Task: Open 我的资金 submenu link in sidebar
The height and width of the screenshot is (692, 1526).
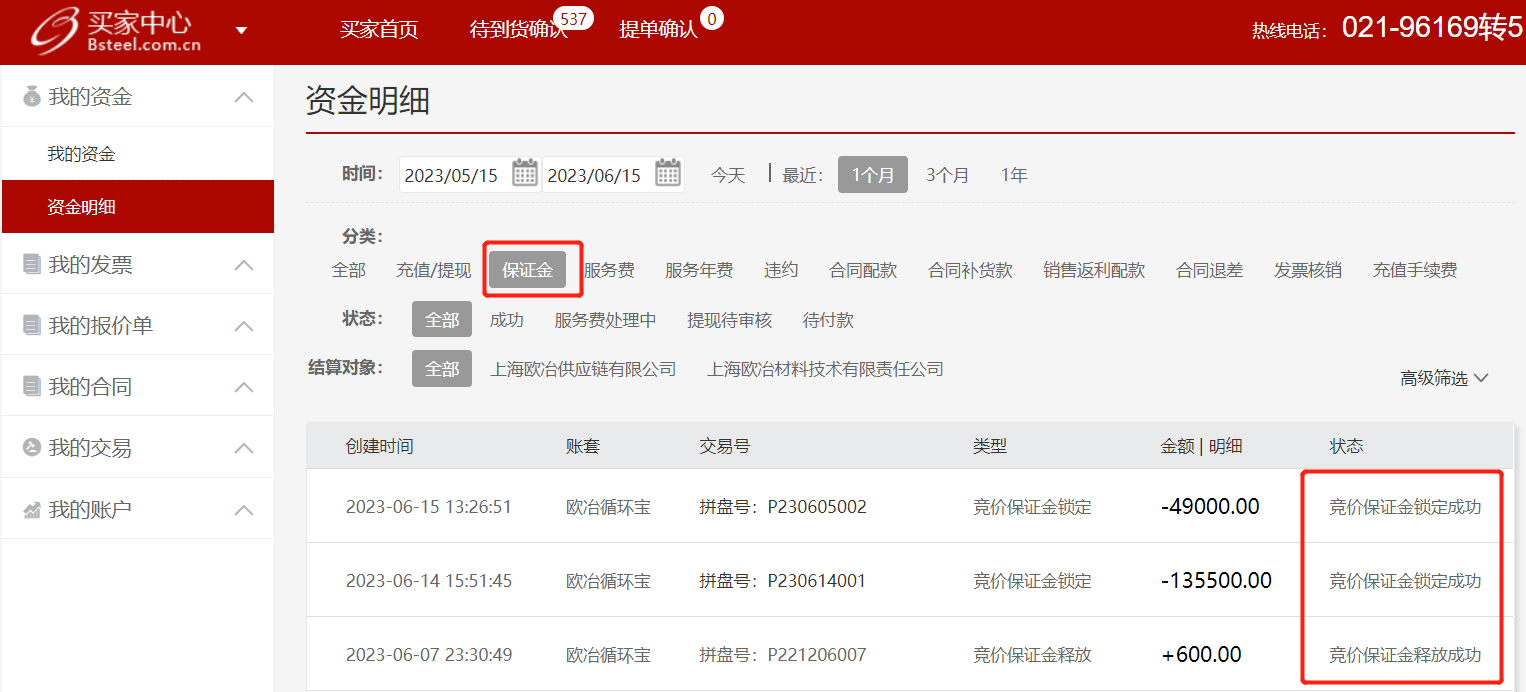Action: pos(82,154)
